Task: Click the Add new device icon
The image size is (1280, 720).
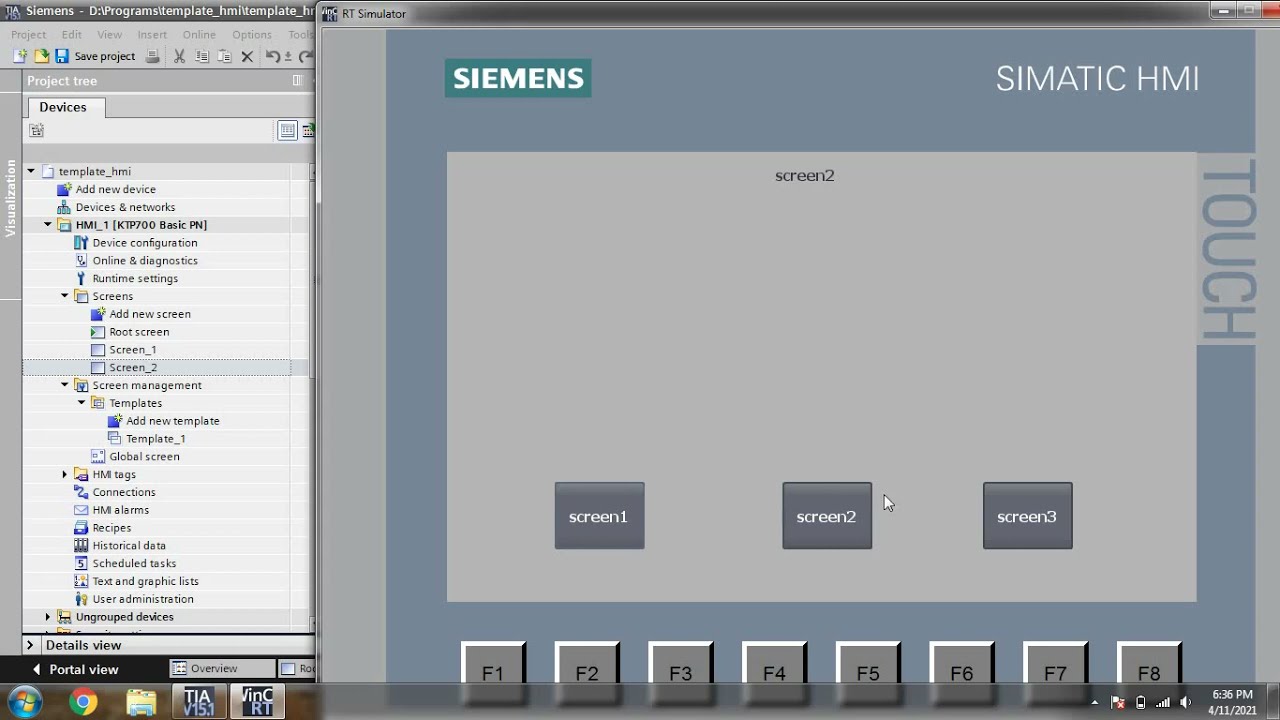Action: click(x=64, y=189)
